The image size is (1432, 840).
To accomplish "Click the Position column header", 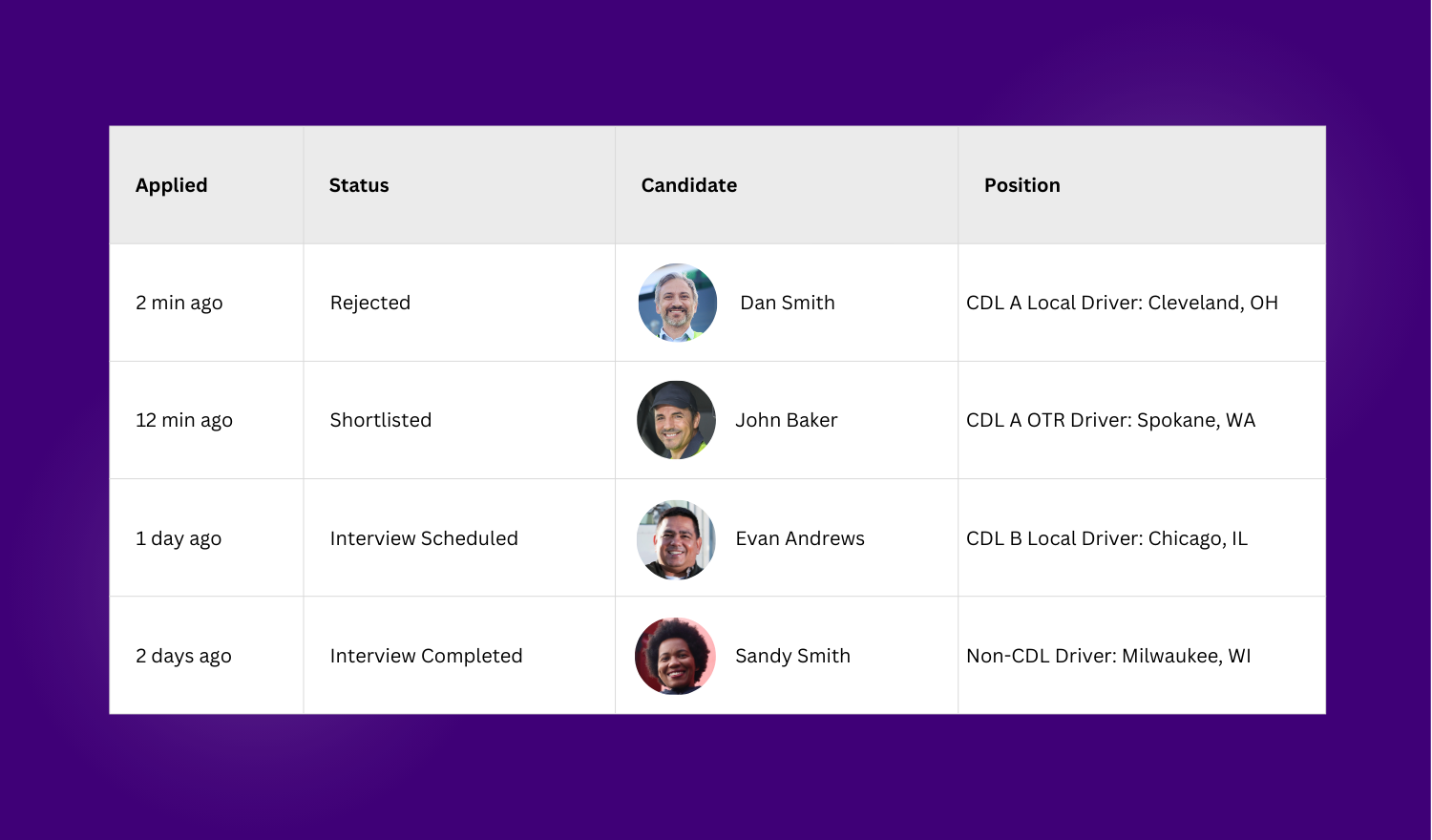I will click(x=1022, y=185).
